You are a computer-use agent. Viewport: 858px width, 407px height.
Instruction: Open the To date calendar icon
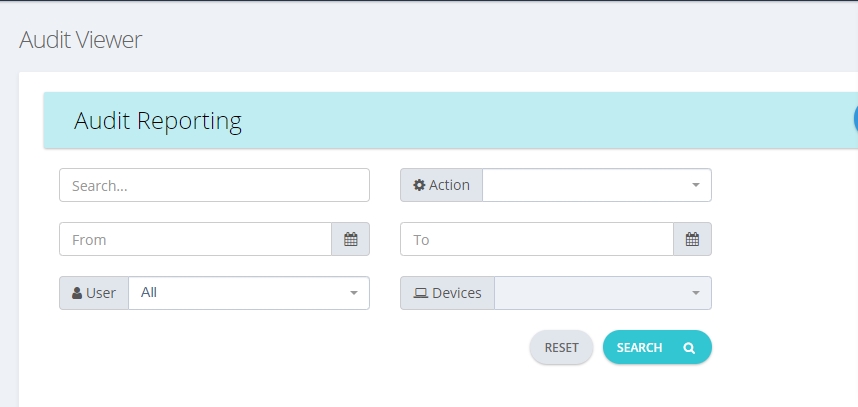click(692, 239)
